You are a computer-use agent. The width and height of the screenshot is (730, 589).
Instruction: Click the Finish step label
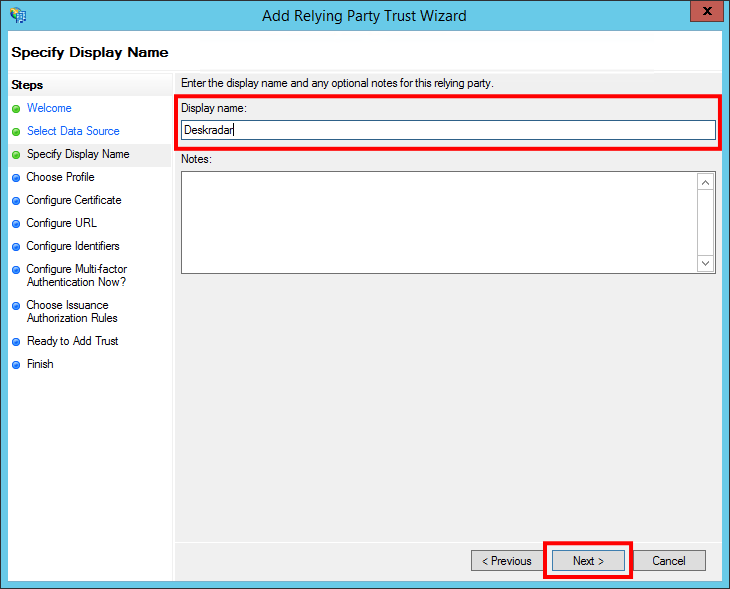pos(40,364)
